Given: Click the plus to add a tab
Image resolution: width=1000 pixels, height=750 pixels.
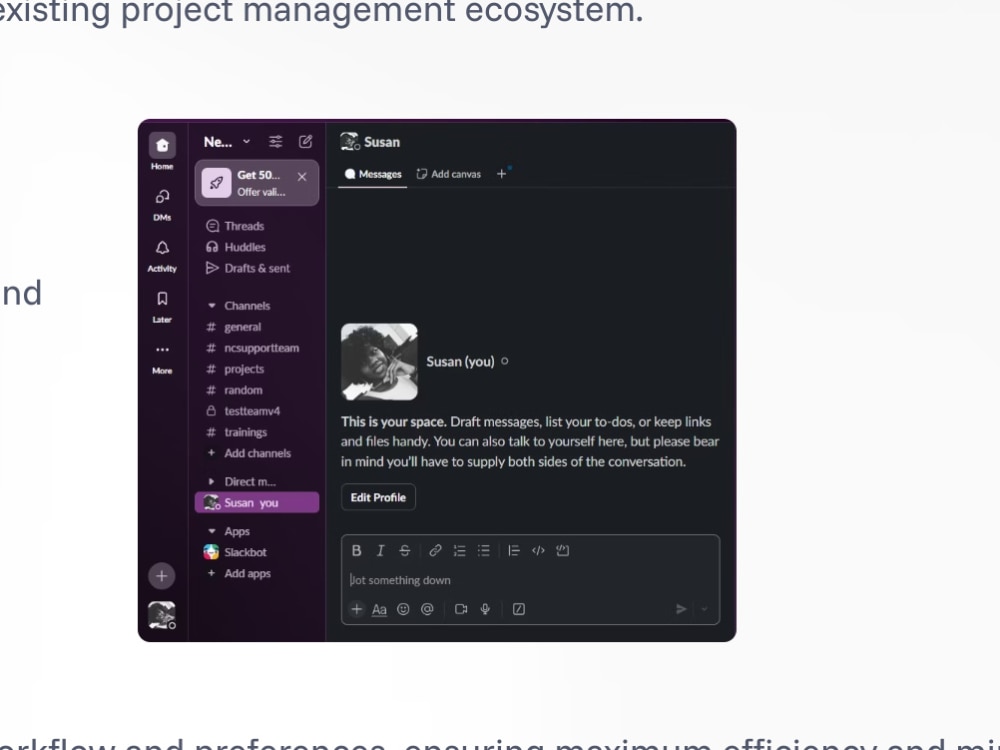Looking at the screenshot, I should click(501, 173).
